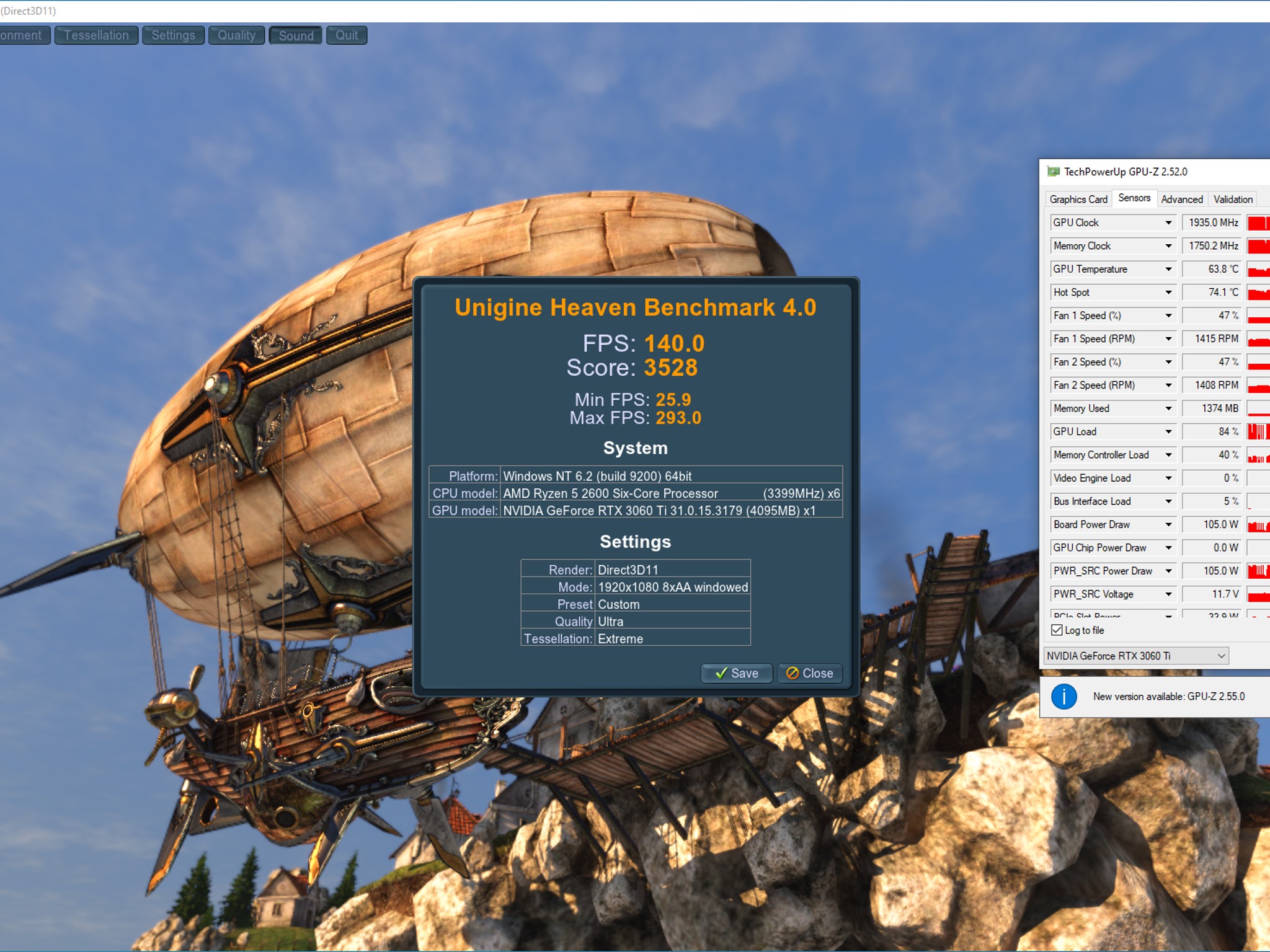Click the Fan 1 Speed RPM value field
Screen dimensions: 1270x952
[x=1212, y=339]
